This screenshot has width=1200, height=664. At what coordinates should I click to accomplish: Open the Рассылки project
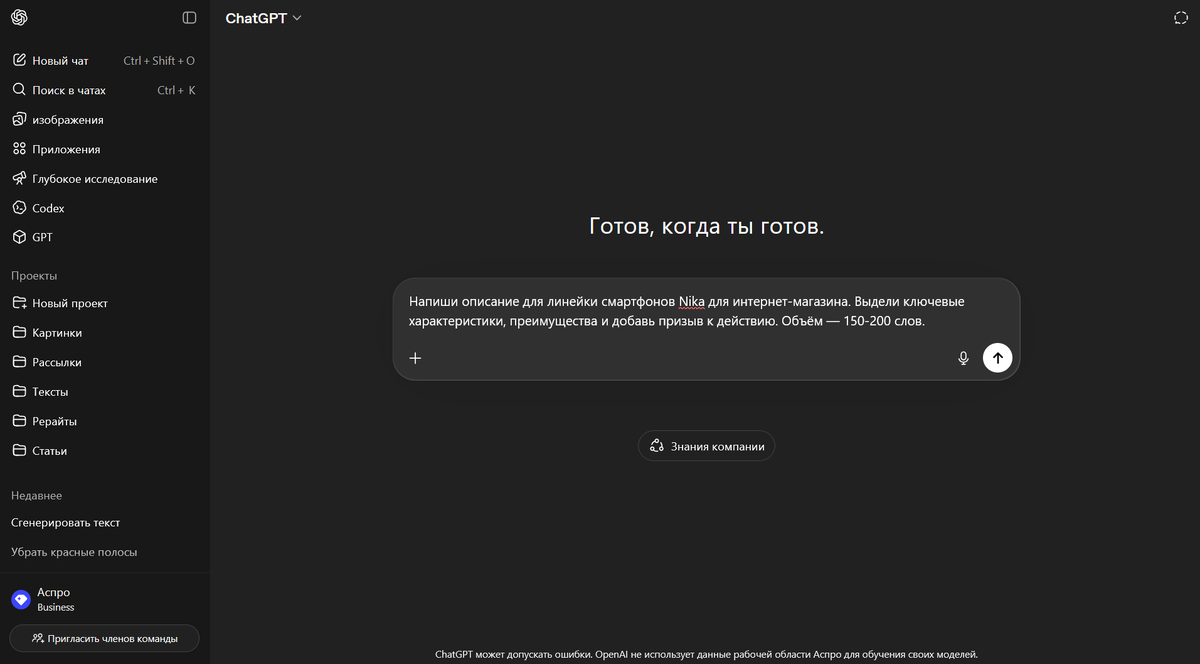point(104,362)
